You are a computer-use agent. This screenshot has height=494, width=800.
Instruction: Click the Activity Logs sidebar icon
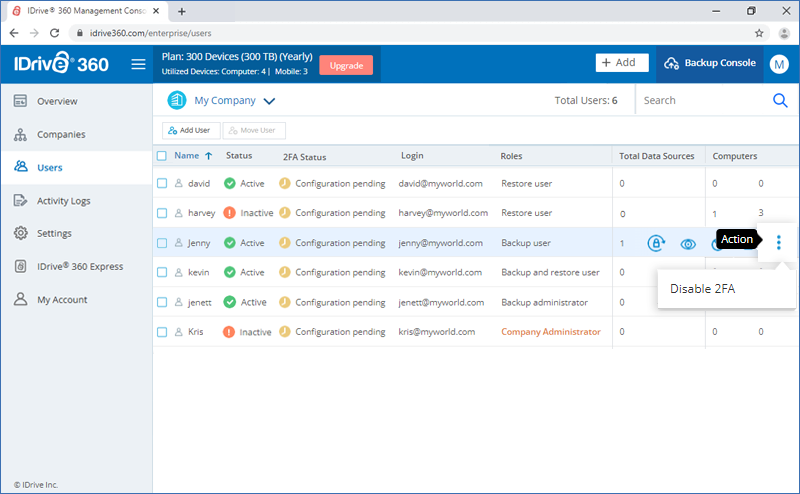point(20,201)
